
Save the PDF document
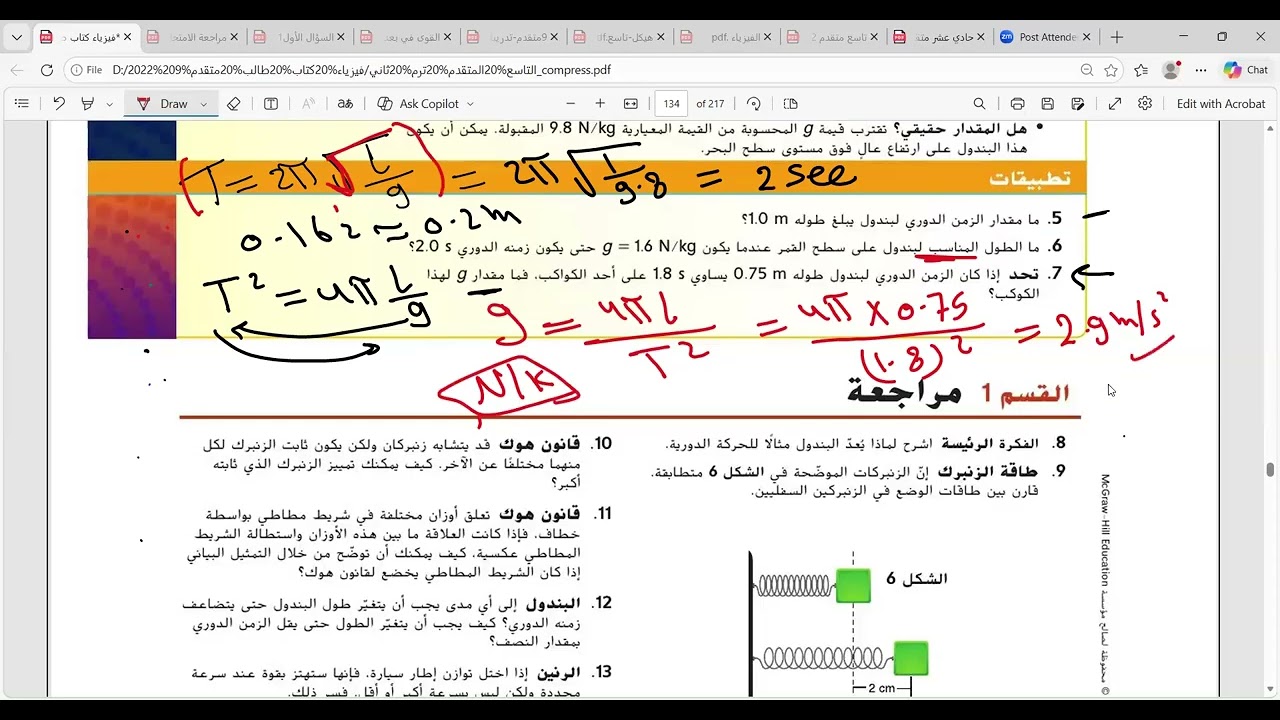pyautogui.click(x=1047, y=103)
